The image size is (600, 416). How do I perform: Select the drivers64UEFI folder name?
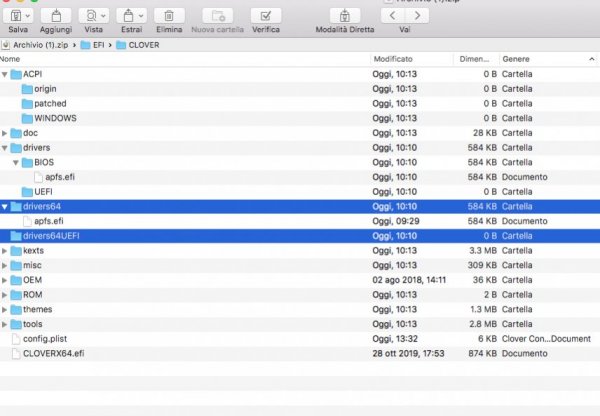[51, 236]
